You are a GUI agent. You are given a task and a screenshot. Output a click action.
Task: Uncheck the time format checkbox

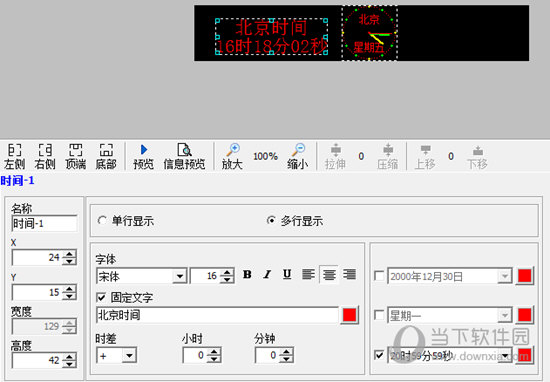click(x=379, y=355)
